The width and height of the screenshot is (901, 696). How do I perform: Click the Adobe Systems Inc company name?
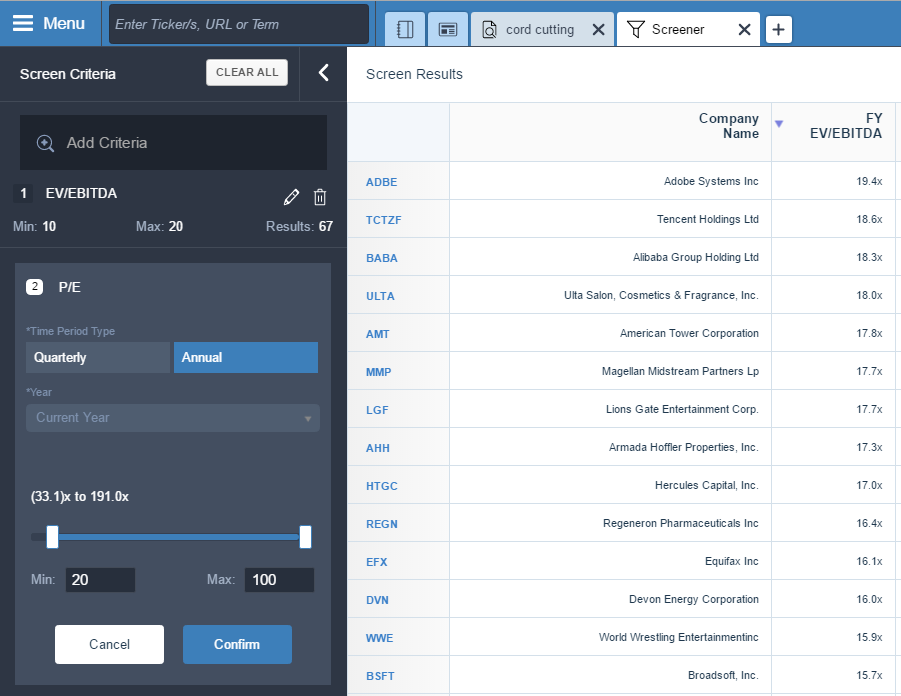point(711,181)
